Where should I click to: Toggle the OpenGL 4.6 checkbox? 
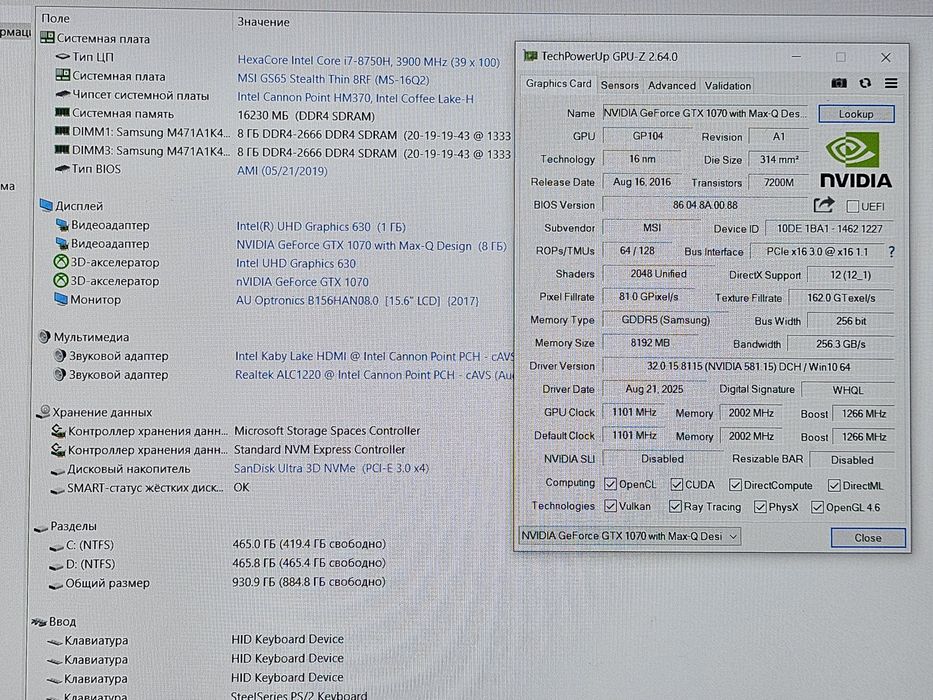818,507
